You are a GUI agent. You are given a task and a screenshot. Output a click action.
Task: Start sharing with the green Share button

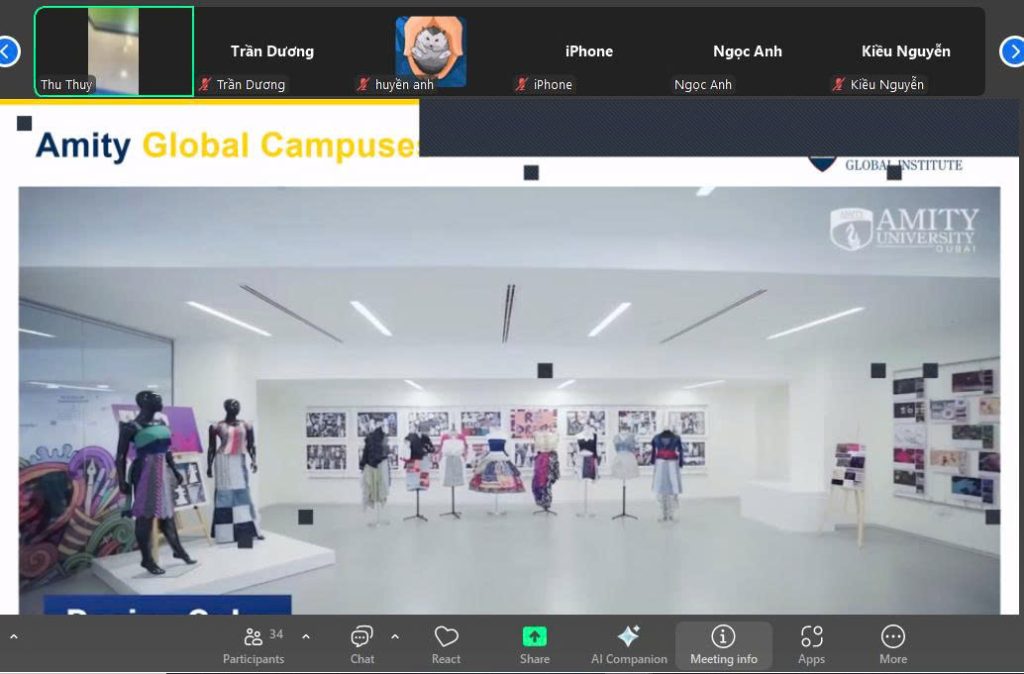534,645
